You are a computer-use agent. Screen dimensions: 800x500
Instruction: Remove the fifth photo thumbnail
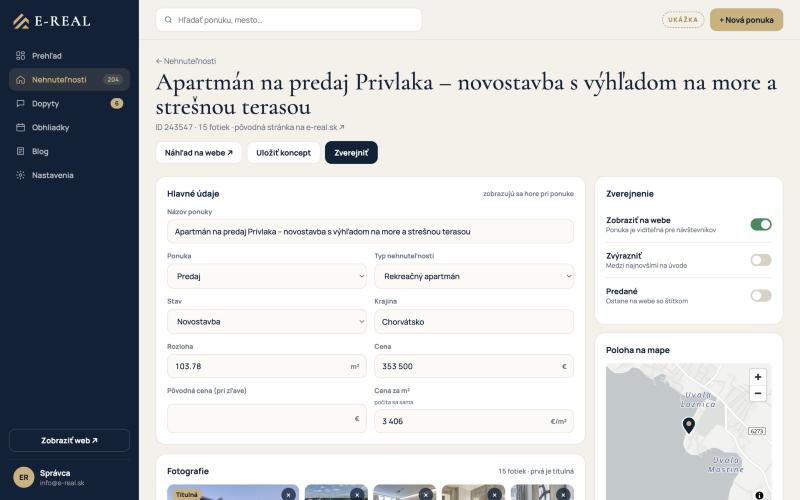pos(563,494)
